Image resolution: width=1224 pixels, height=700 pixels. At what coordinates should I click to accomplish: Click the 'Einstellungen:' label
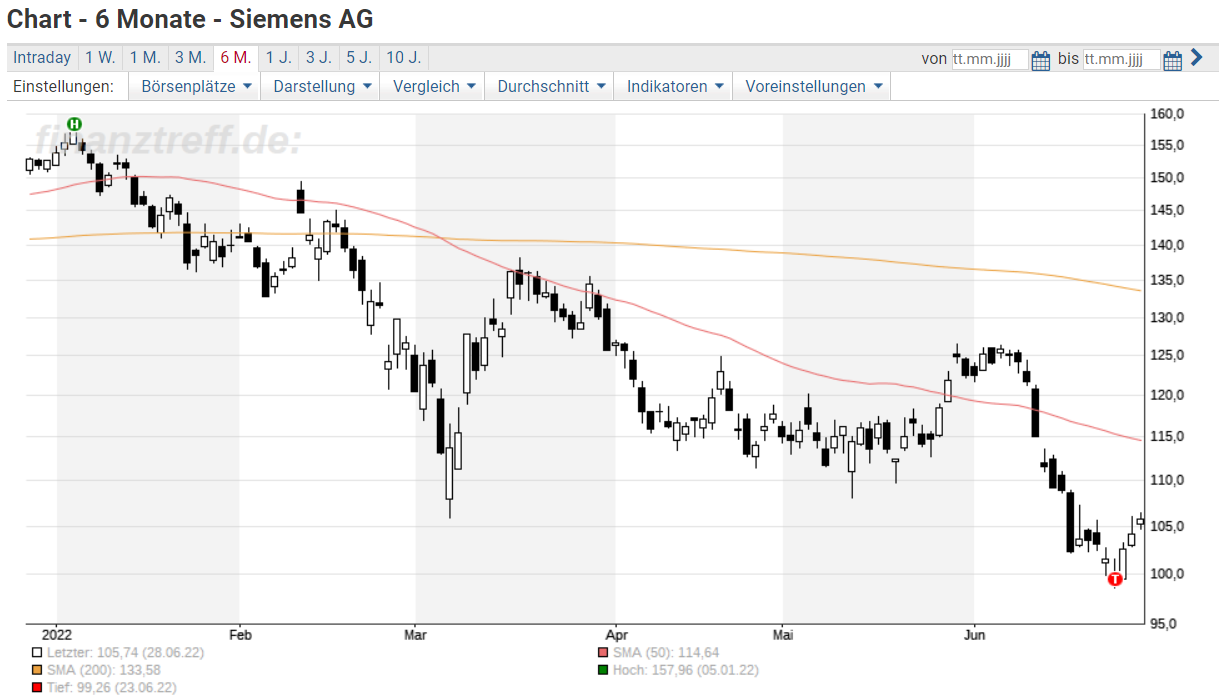(x=62, y=87)
